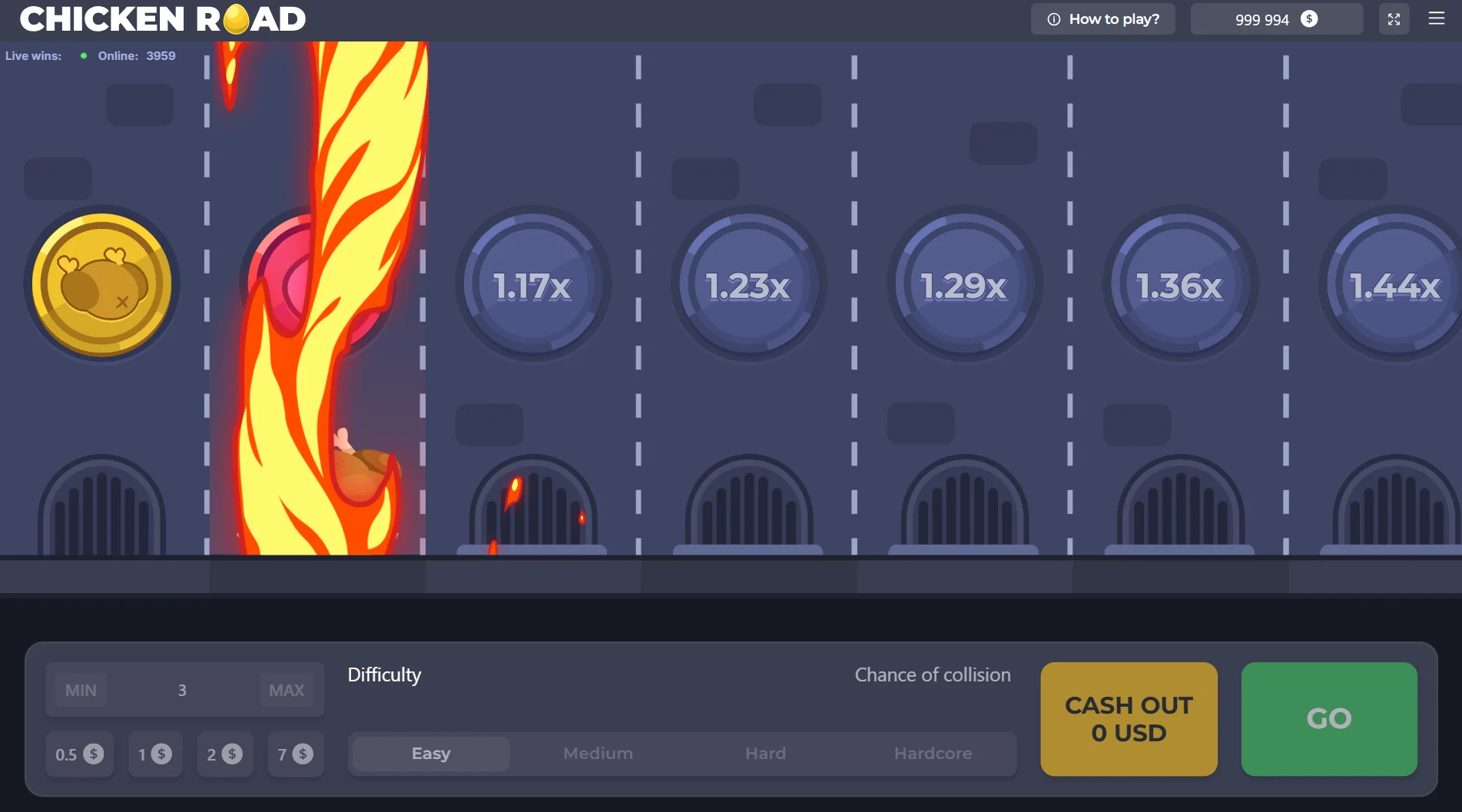Image resolution: width=1462 pixels, height=812 pixels.
Task: Set bet to MAX
Action: tap(287, 690)
